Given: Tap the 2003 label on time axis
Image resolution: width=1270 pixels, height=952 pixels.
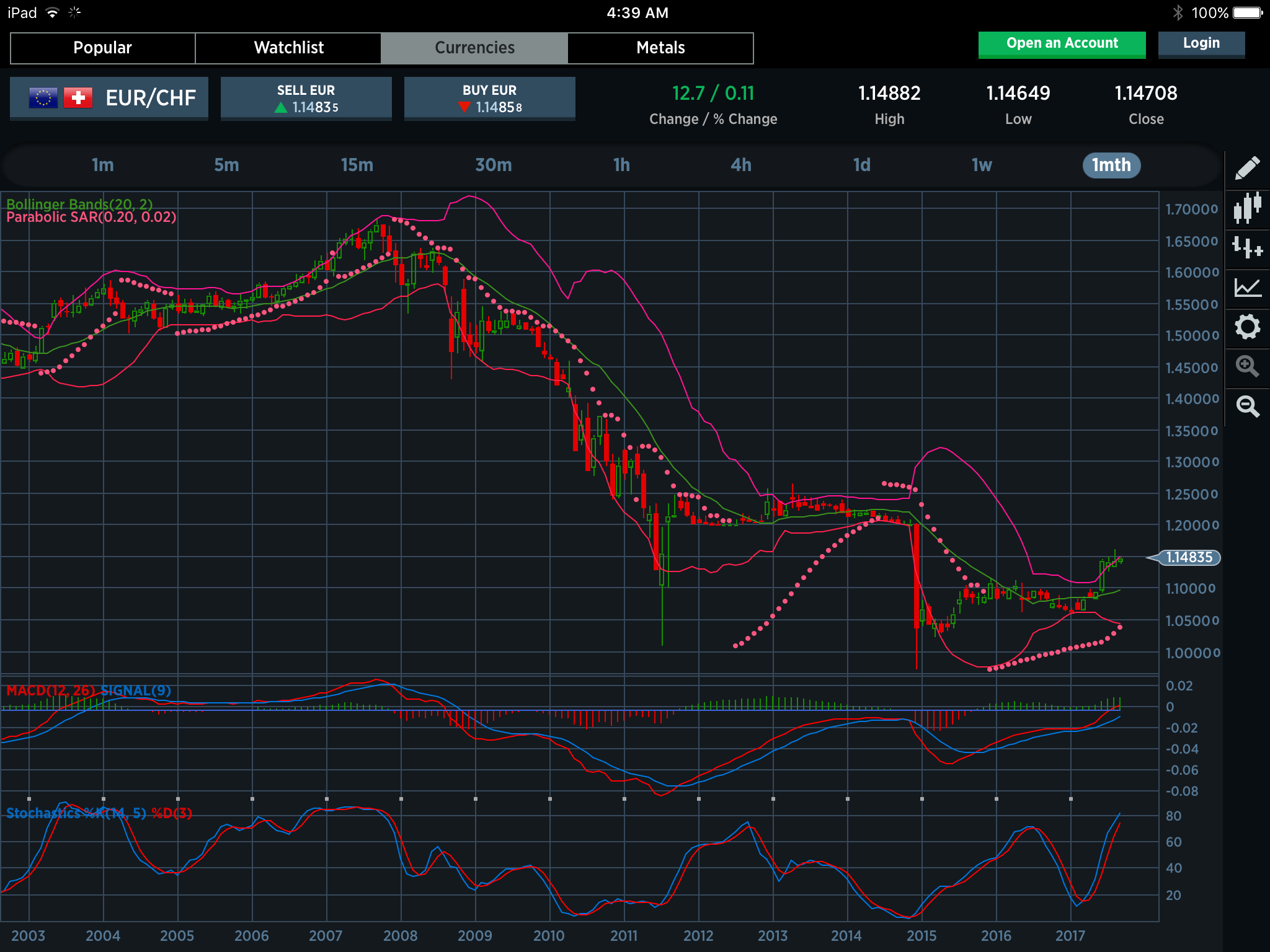Looking at the screenshot, I should tap(29, 935).
